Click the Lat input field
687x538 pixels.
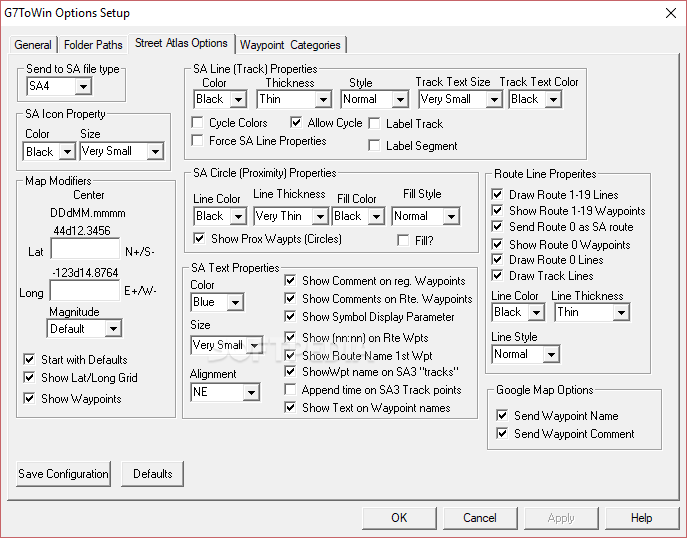click(x=85, y=249)
